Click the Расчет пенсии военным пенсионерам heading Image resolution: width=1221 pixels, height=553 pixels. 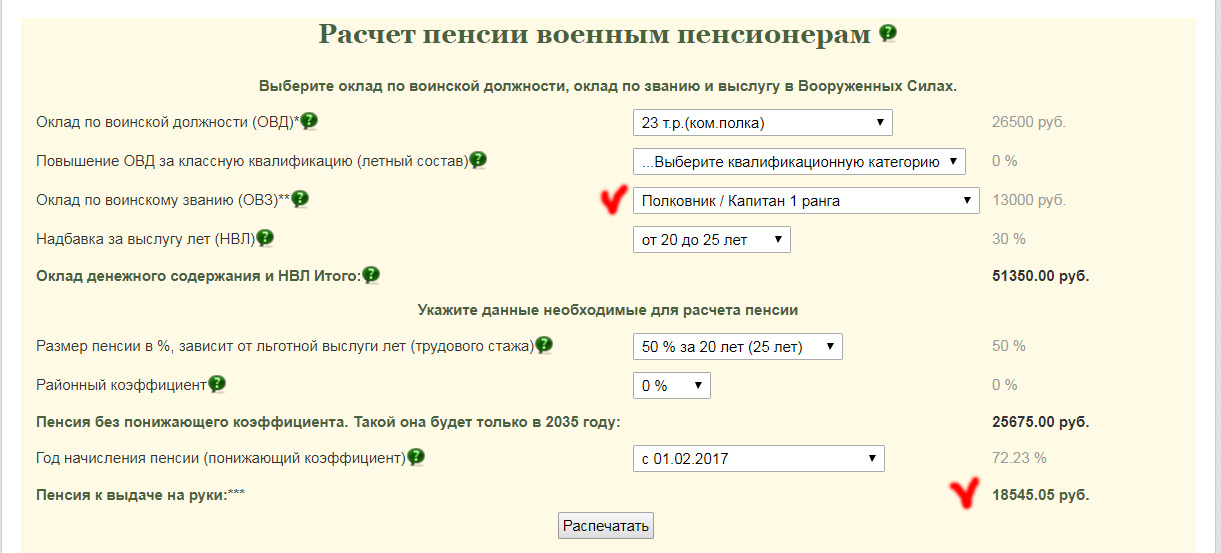(x=595, y=34)
